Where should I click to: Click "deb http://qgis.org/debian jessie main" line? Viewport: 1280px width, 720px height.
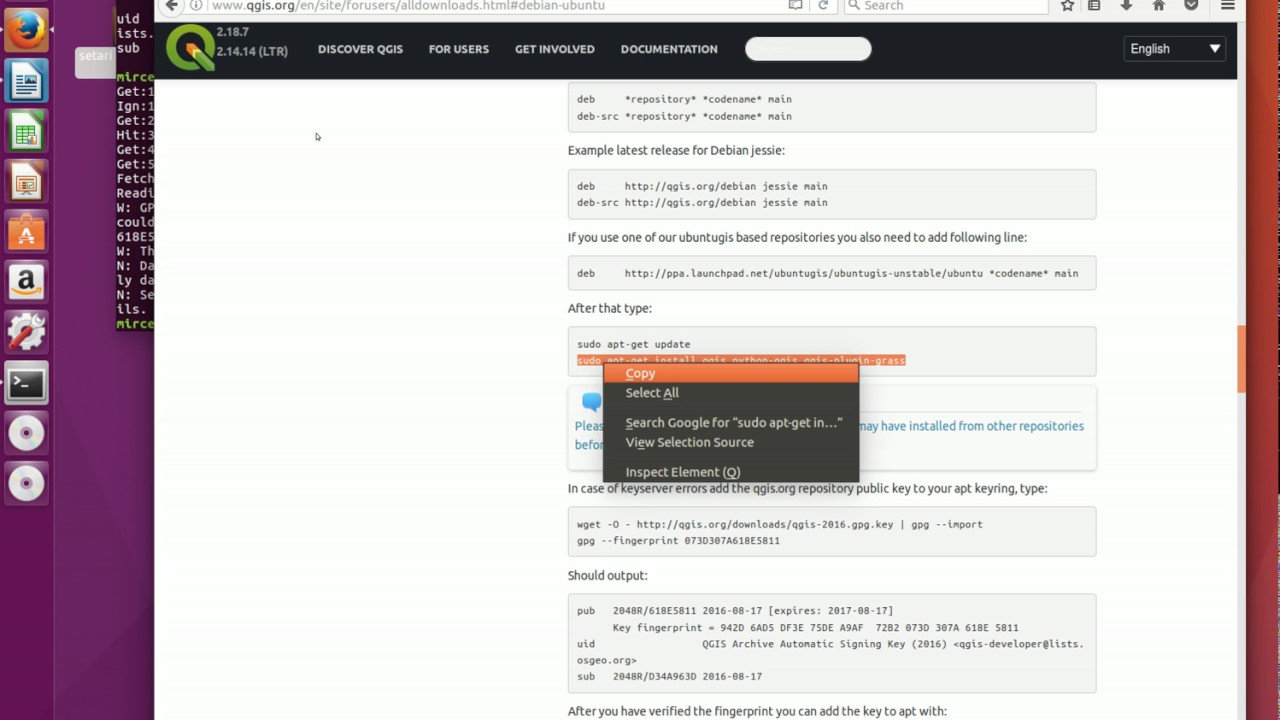click(x=702, y=186)
